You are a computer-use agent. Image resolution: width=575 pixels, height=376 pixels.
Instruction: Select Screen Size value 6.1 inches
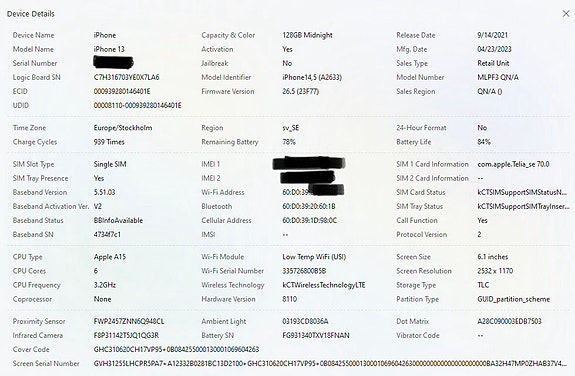coord(492,257)
